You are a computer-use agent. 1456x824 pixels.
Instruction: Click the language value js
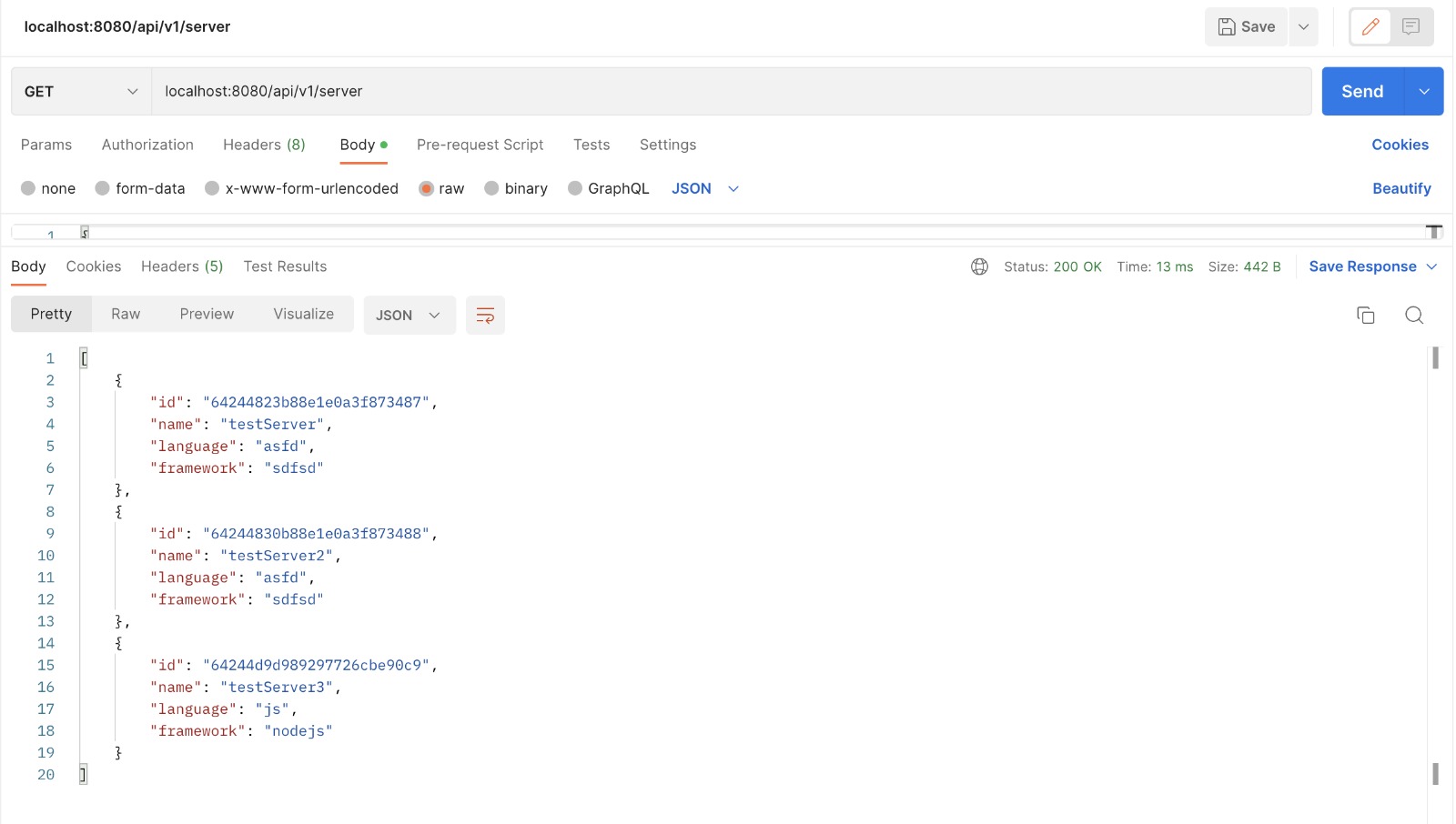tap(272, 709)
